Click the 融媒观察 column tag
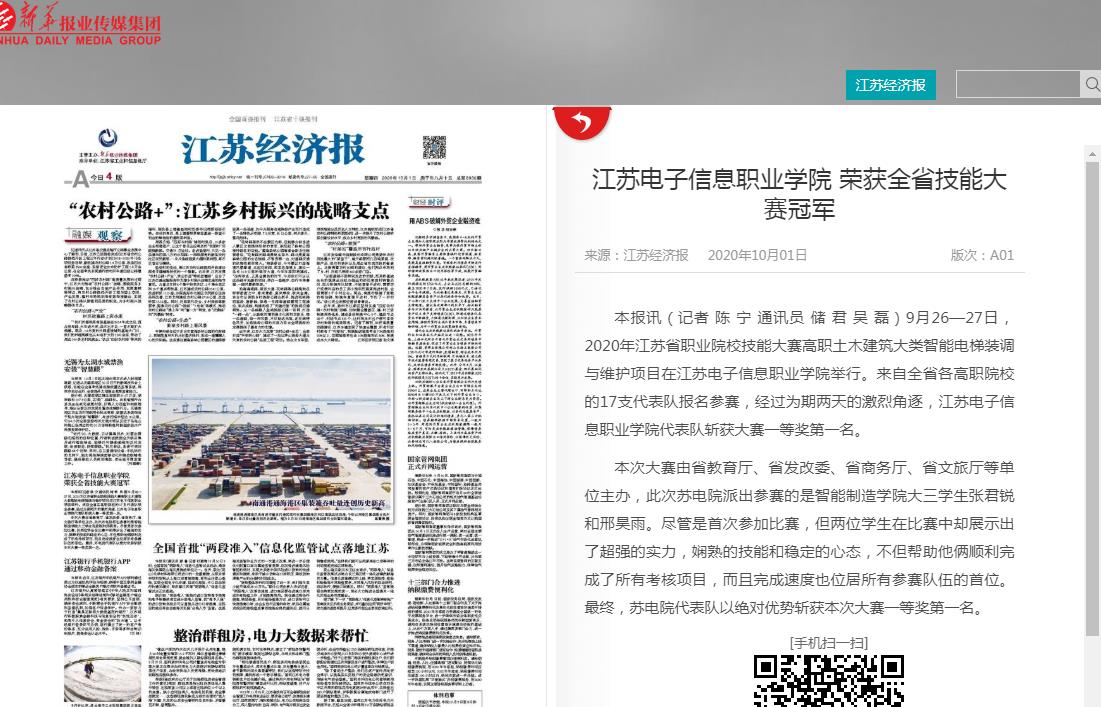The image size is (1101, 707). [98, 235]
